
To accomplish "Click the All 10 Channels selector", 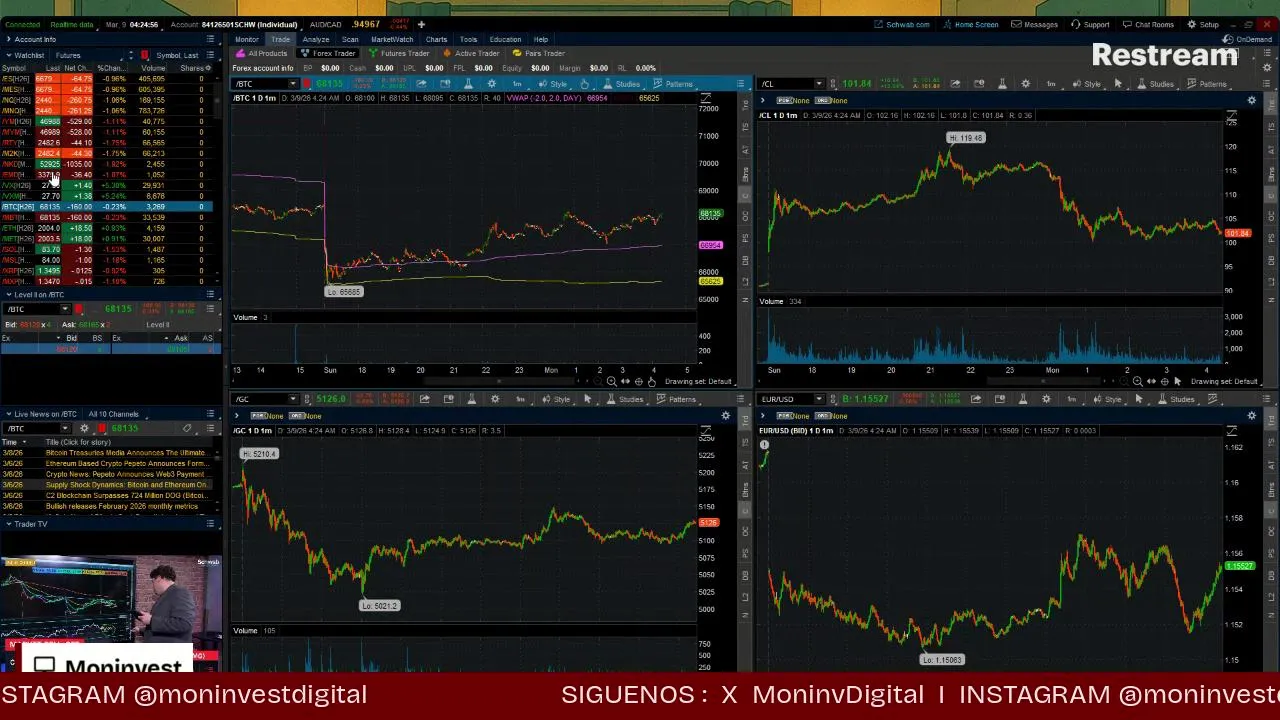I will tap(113, 414).
